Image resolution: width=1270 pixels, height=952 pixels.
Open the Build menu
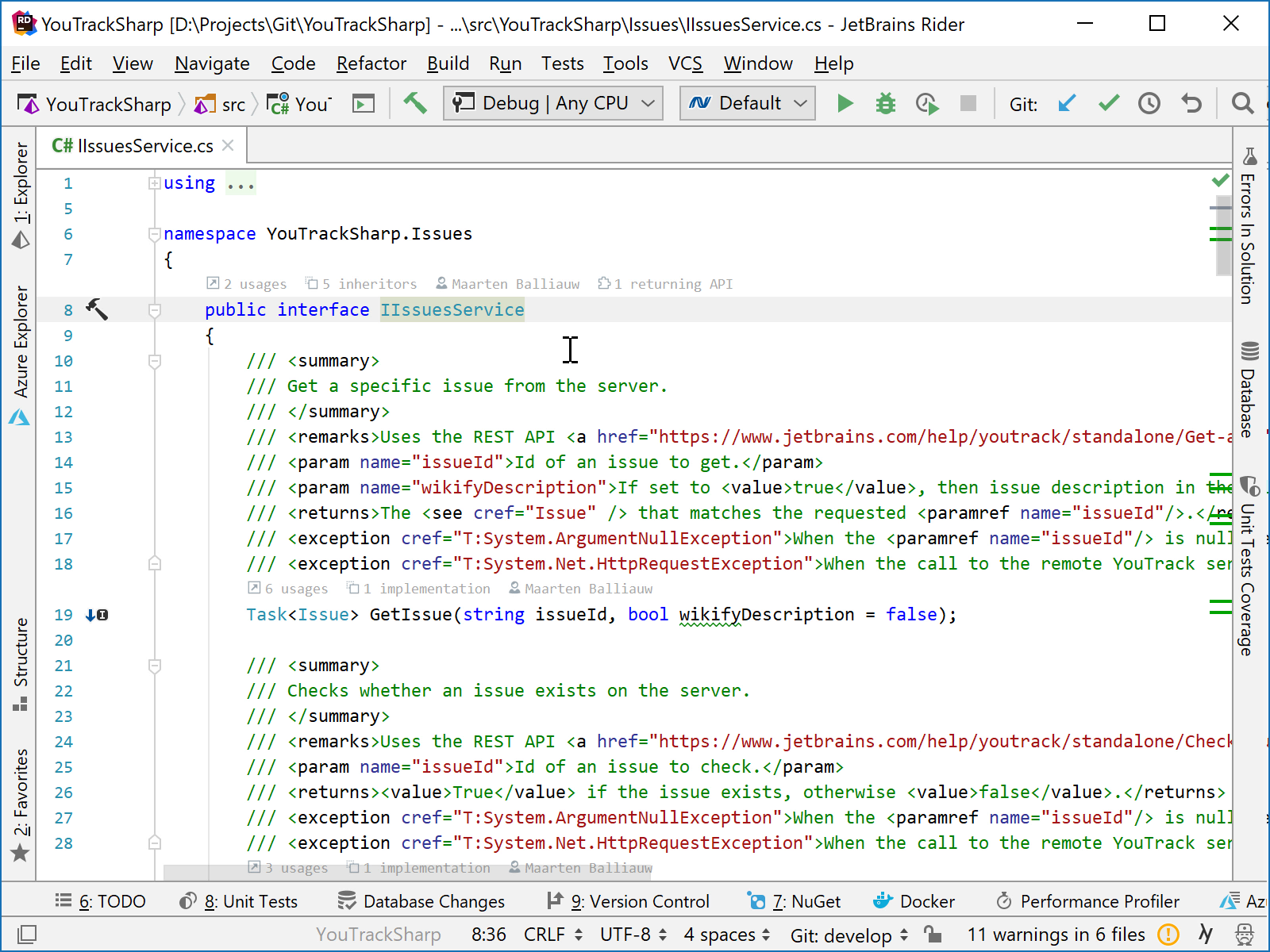(x=448, y=63)
